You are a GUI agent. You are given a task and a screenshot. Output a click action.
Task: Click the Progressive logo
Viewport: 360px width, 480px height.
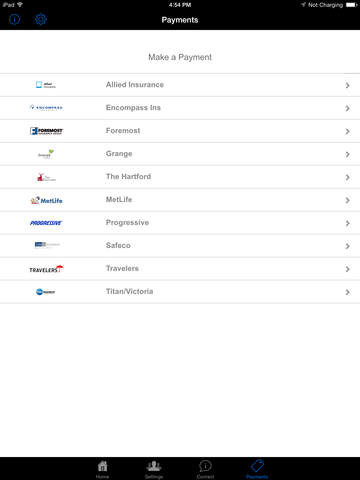click(46, 223)
